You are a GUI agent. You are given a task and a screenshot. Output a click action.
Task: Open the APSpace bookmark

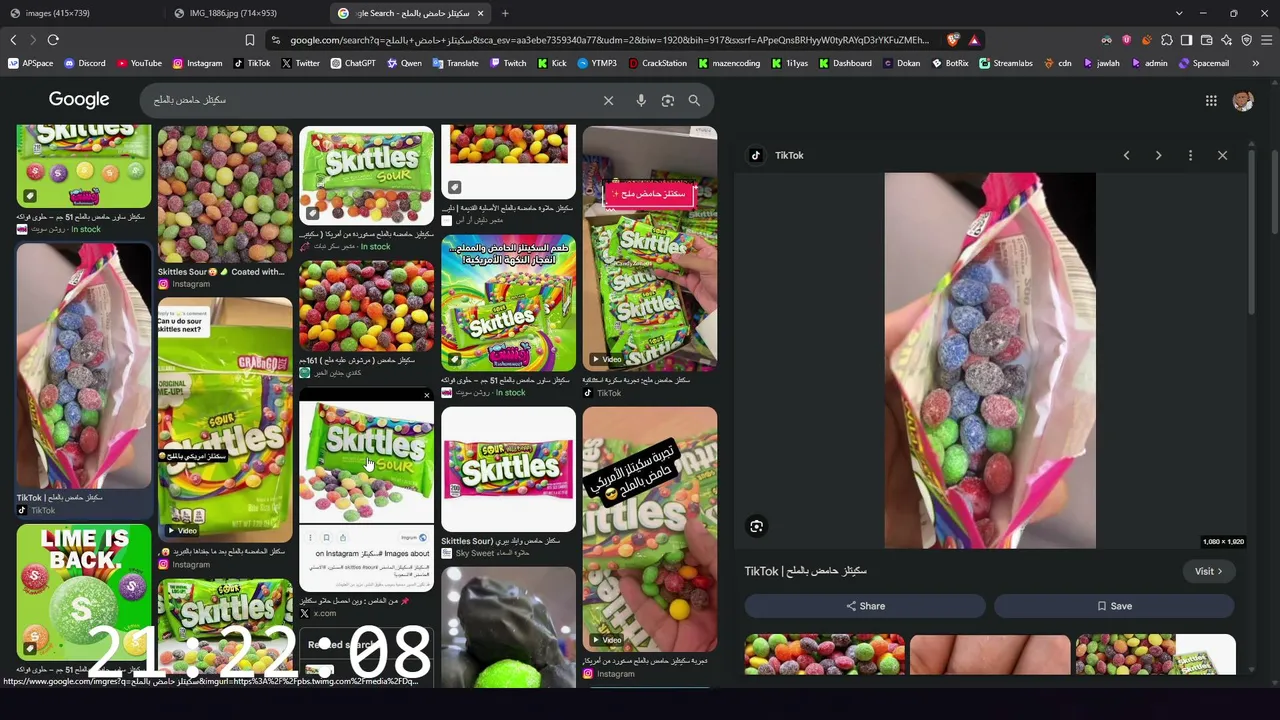point(31,63)
